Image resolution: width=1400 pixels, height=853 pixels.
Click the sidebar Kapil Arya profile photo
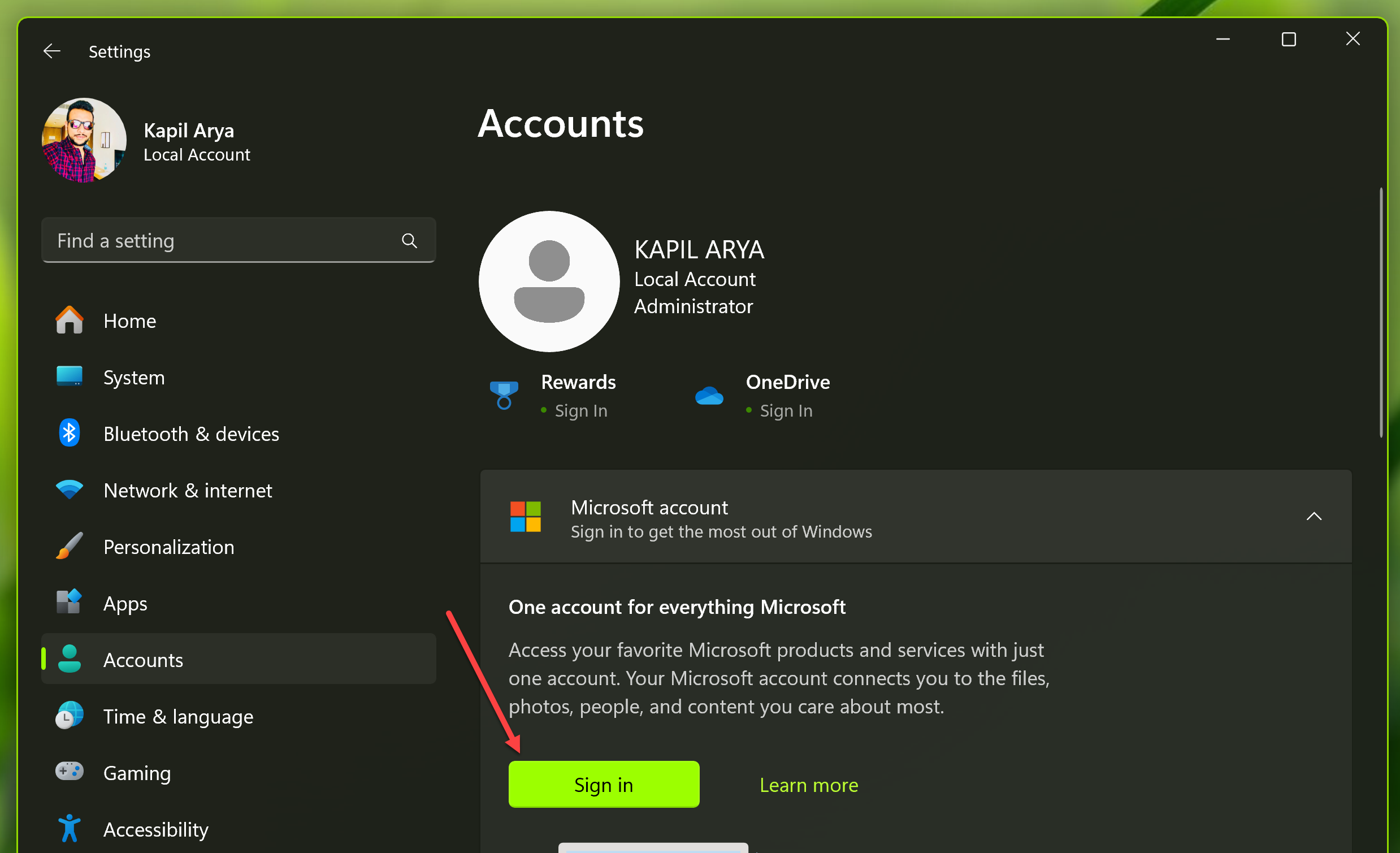pyautogui.click(x=84, y=140)
